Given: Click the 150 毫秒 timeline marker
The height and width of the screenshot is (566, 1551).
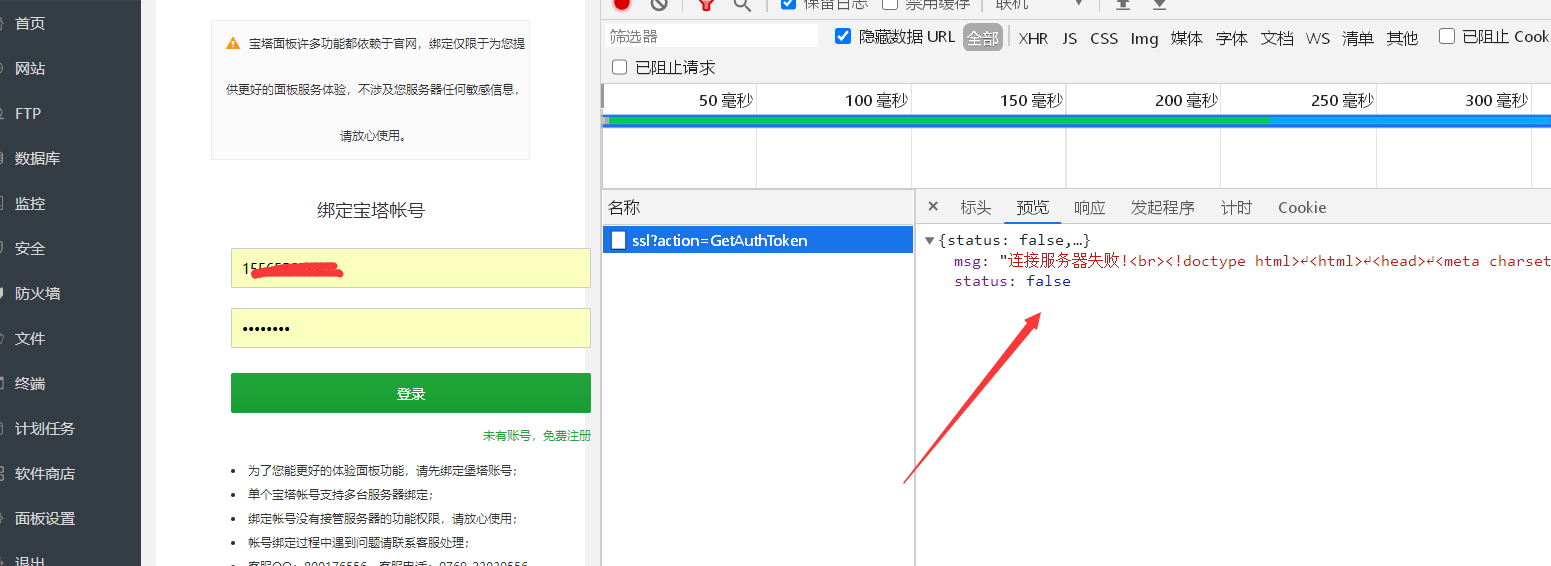Looking at the screenshot, I should (1031, 100).
